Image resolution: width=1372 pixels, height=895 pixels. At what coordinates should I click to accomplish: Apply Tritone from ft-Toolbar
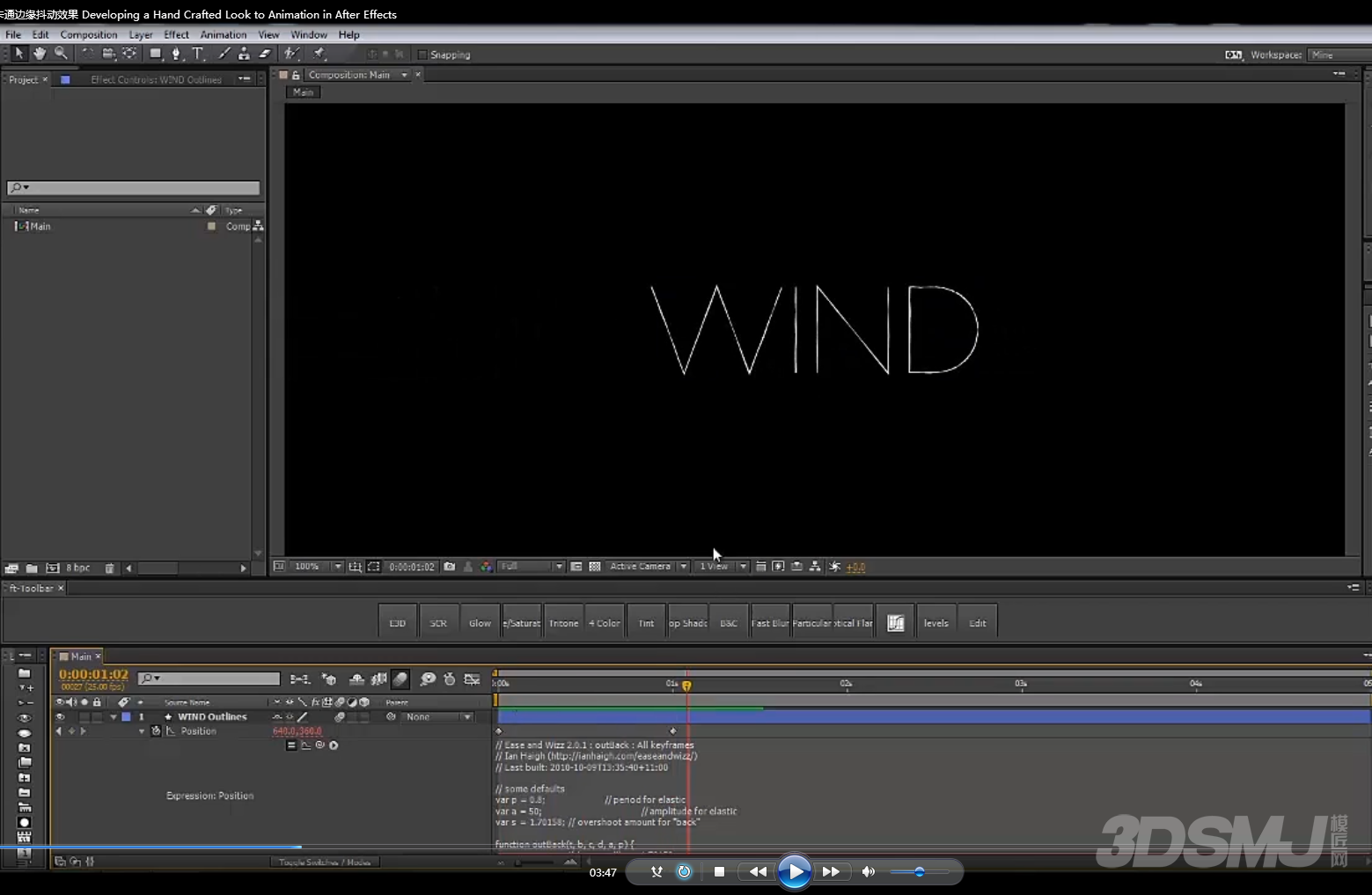click(x=563, y=623)
